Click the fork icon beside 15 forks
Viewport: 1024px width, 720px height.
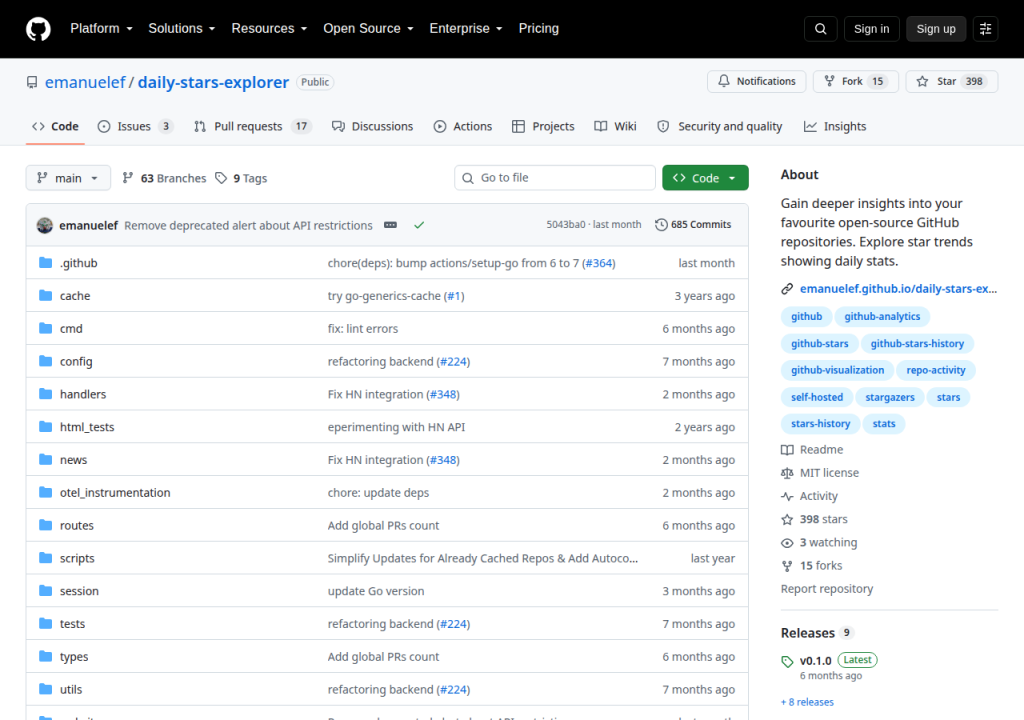point(787,566)
